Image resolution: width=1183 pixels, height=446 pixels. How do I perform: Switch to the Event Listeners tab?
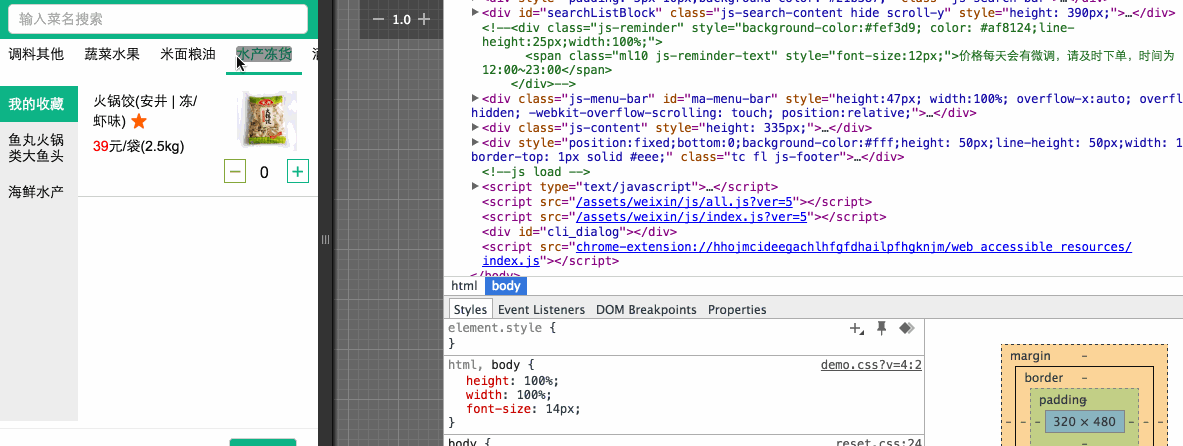[x=541, y=310]
